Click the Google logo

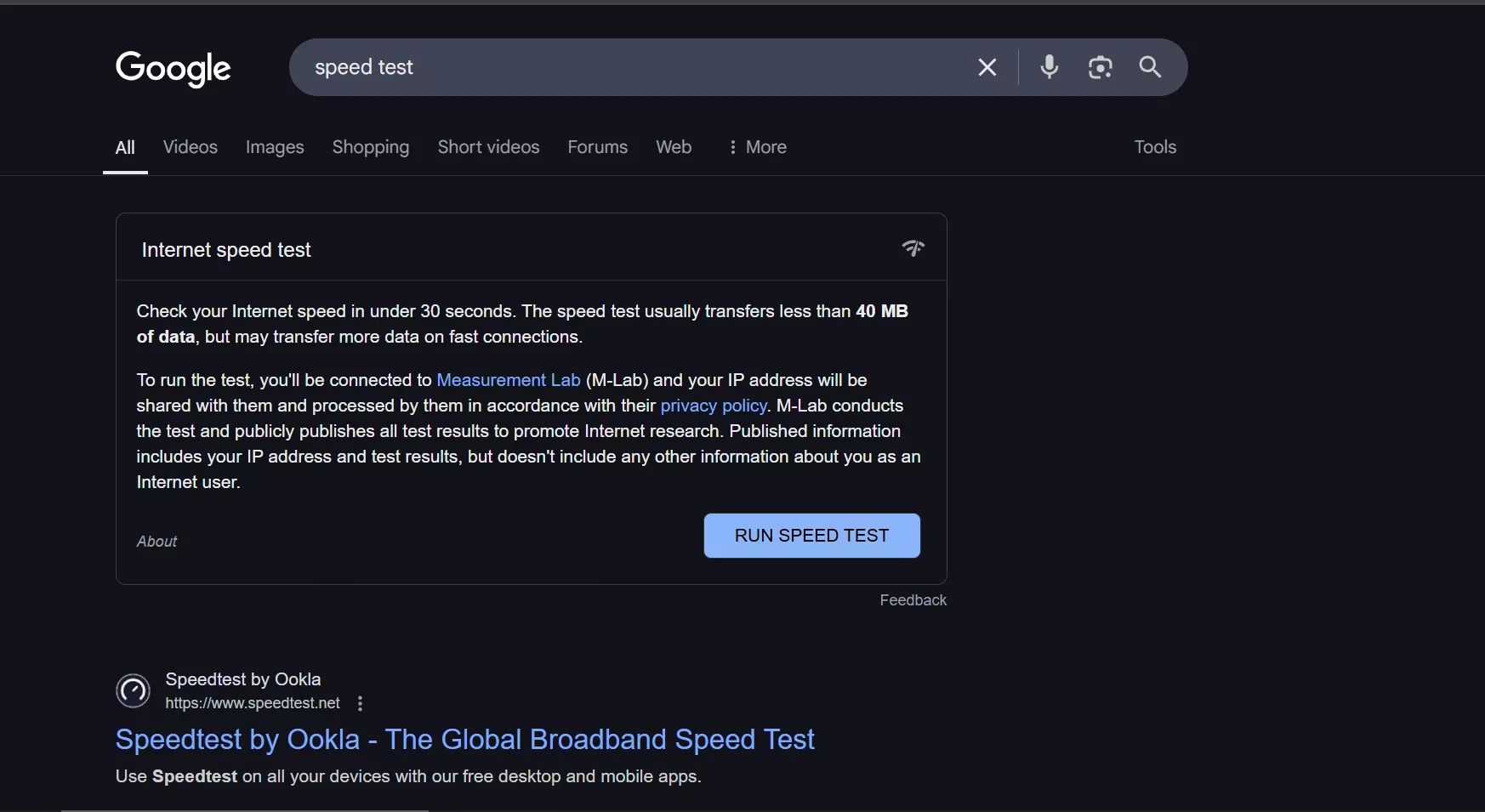pos(173,69)
